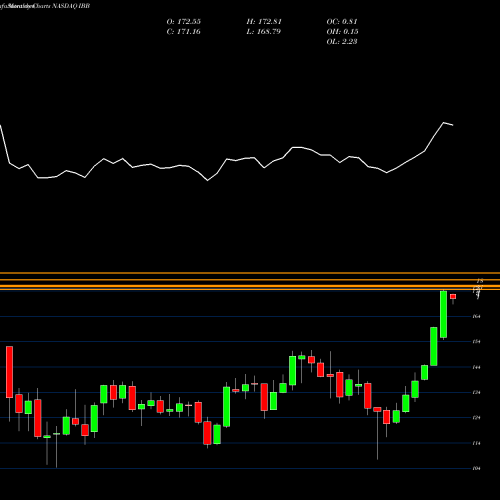
Task: Click the small red final candle
Action: coord(453,297)
